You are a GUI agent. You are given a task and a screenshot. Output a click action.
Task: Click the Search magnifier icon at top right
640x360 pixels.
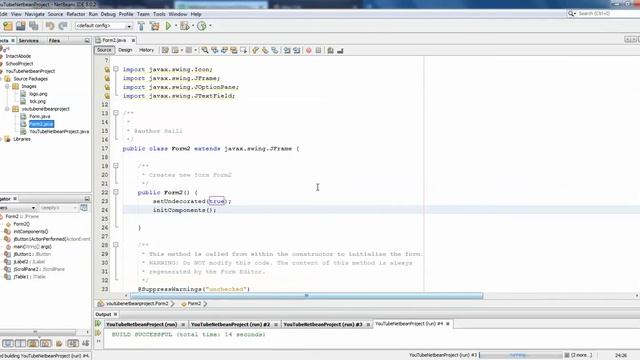point(571,13)
